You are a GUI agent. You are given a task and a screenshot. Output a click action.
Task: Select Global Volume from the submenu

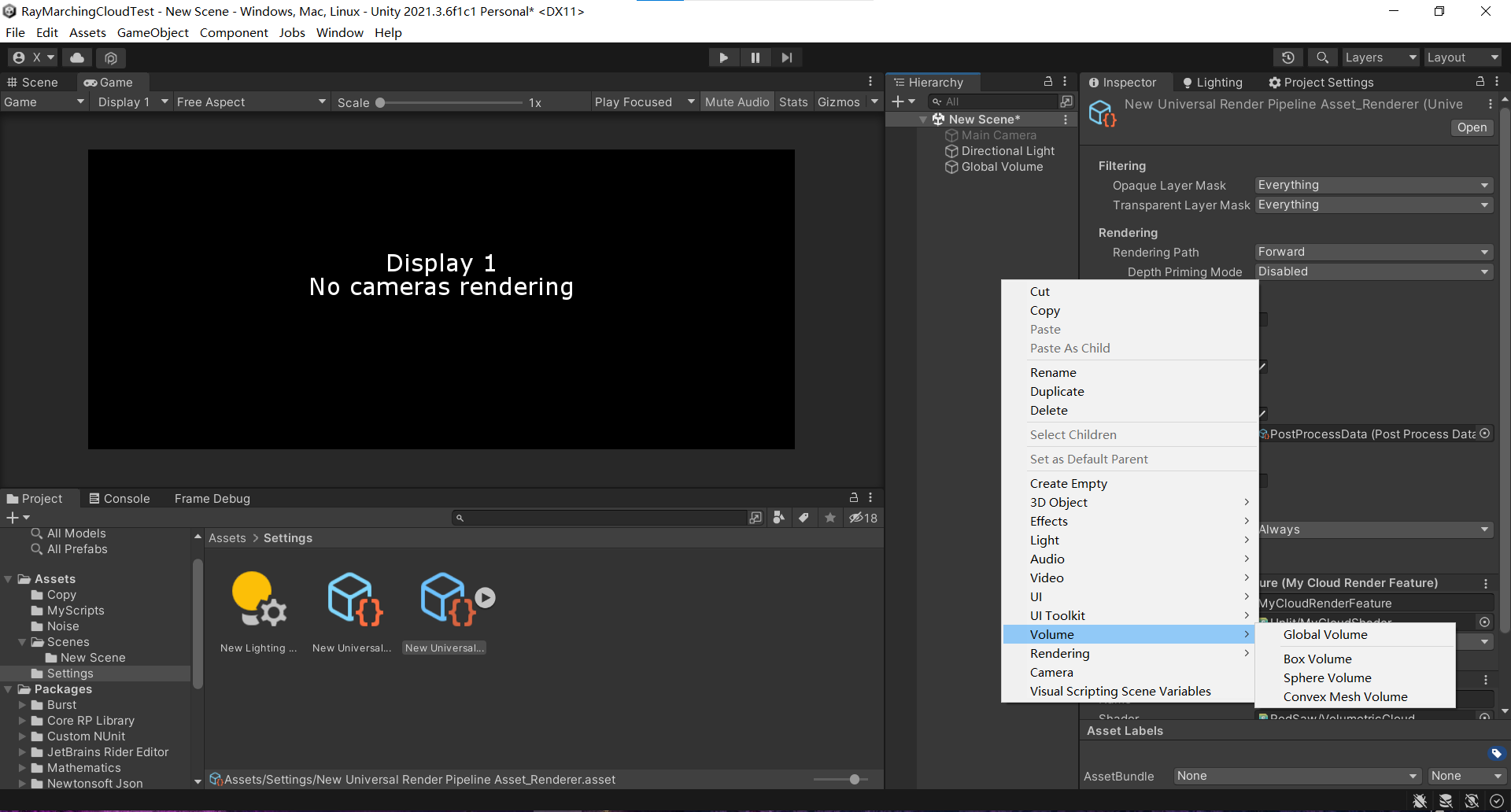pyautogui.click(x=1325, y=635)
